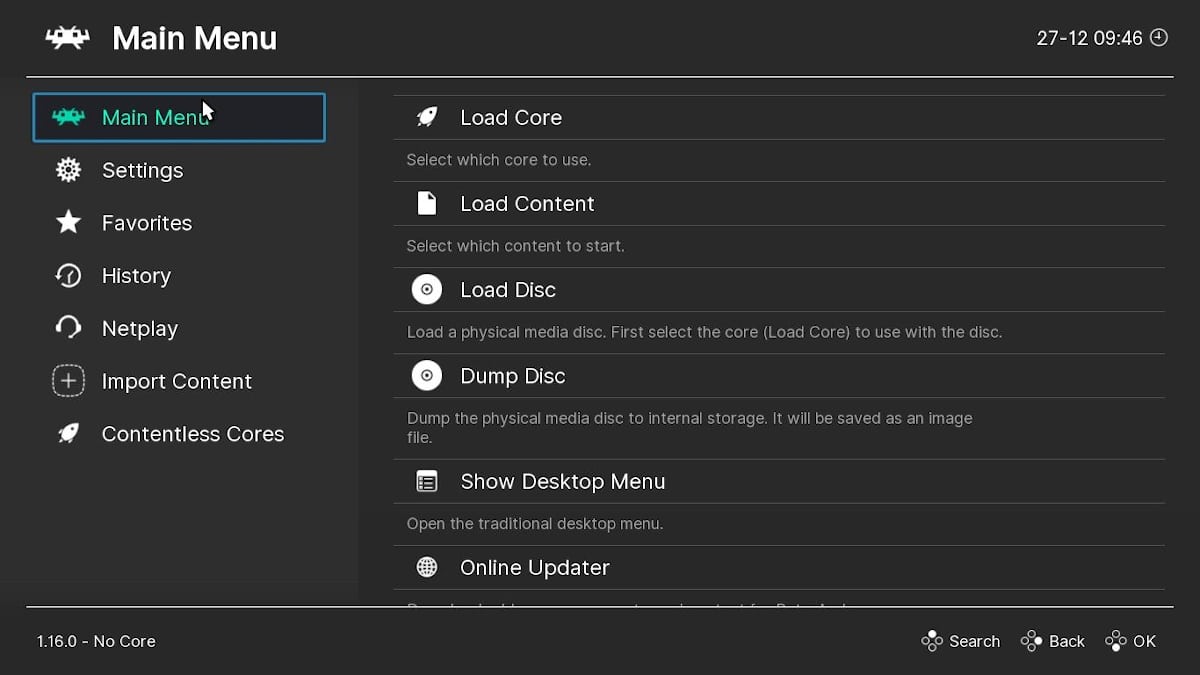Screen dimensions: 1200x675
Task: Open Netplay via the headset icon
Action: click(x=68, y=328)
